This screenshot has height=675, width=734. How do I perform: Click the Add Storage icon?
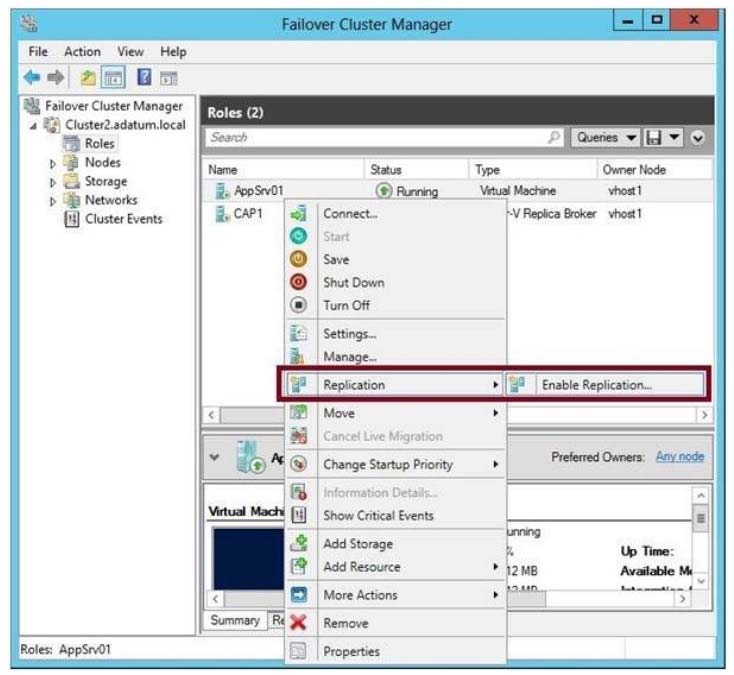(299, 543)
